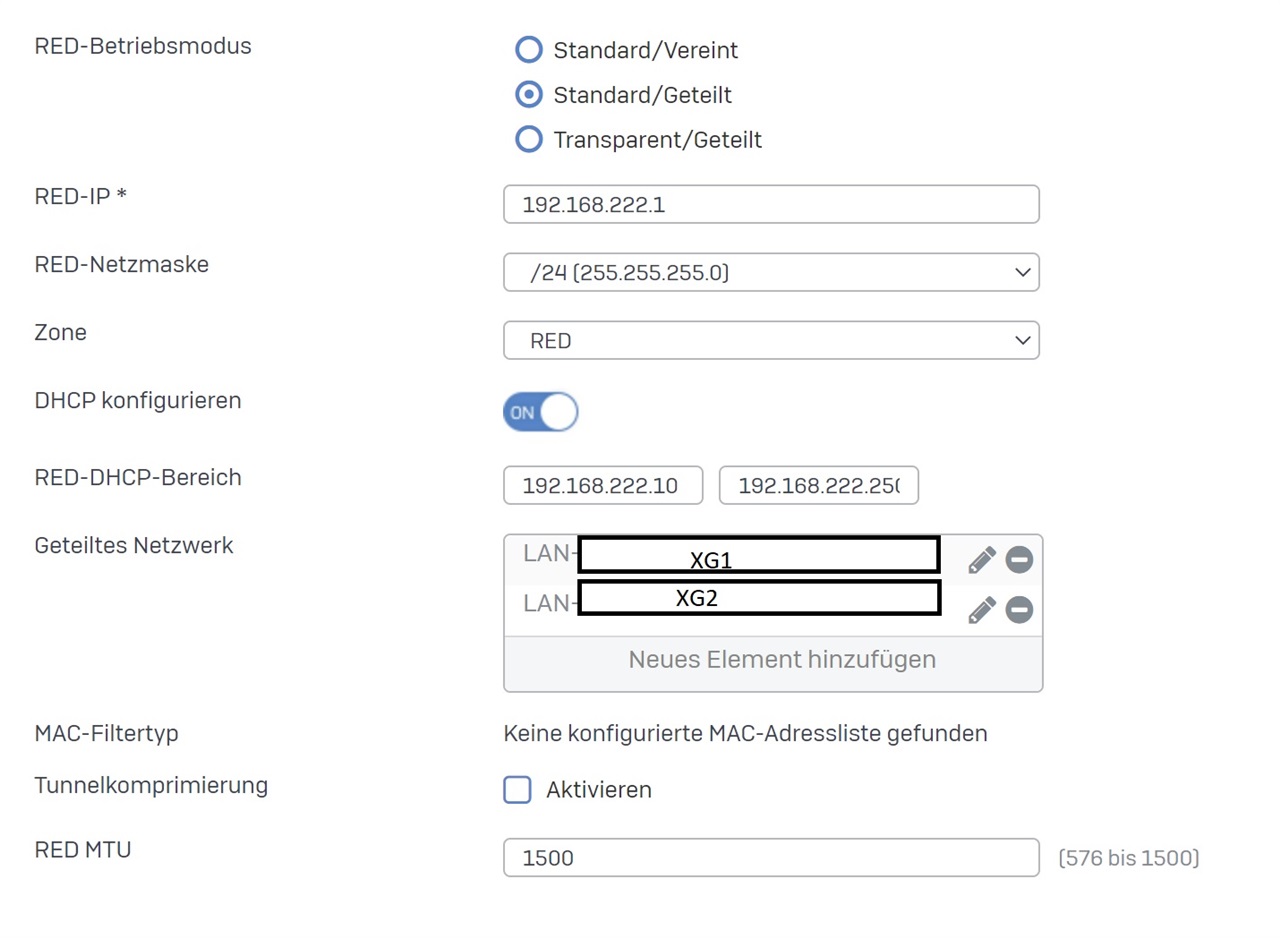The image size is (1280, 938).
Task: Remove the LAN XG1 shared network entry
Action: tap(1019, 560)
